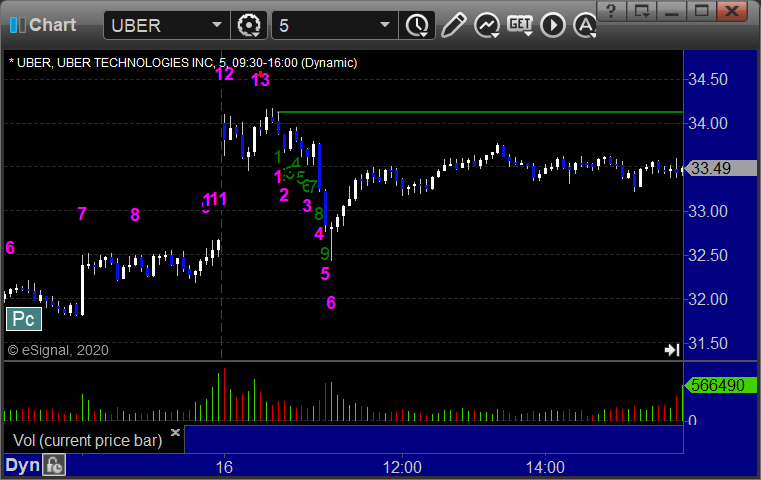This screenshot has width=761, height=480.
Task: Click the magenta 13 count marker
Action: click(260, 80)
